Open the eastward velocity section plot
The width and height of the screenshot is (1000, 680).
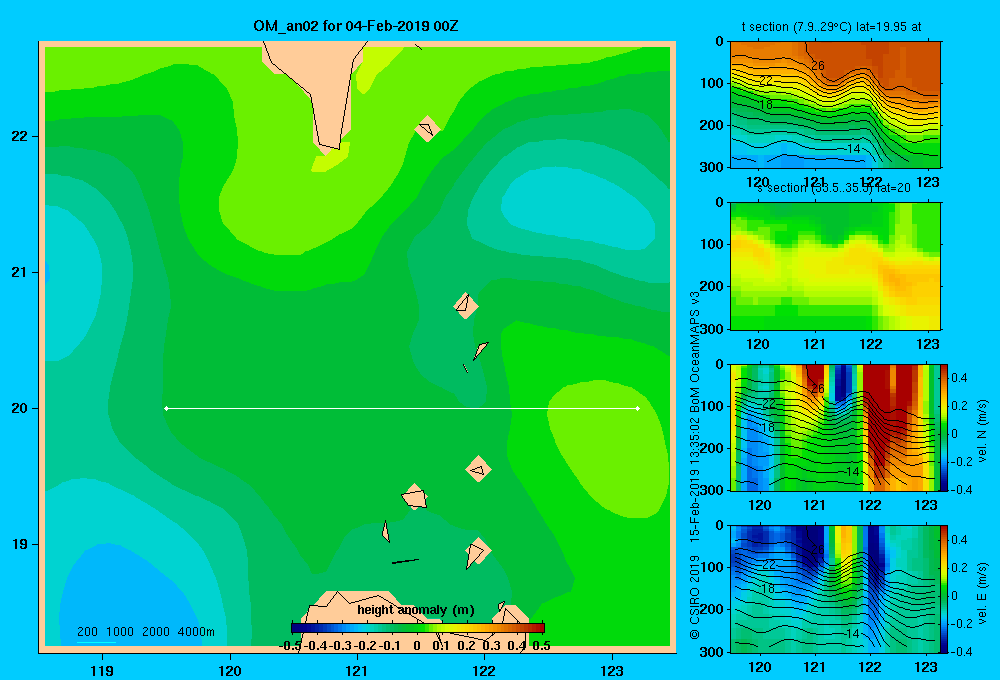[835, 589]
